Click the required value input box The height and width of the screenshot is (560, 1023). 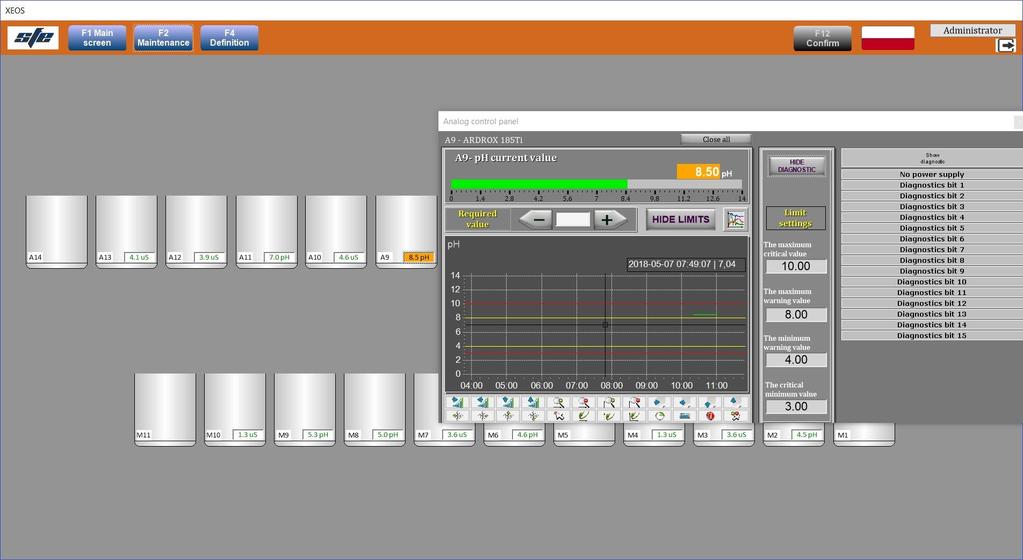point(573,219)
